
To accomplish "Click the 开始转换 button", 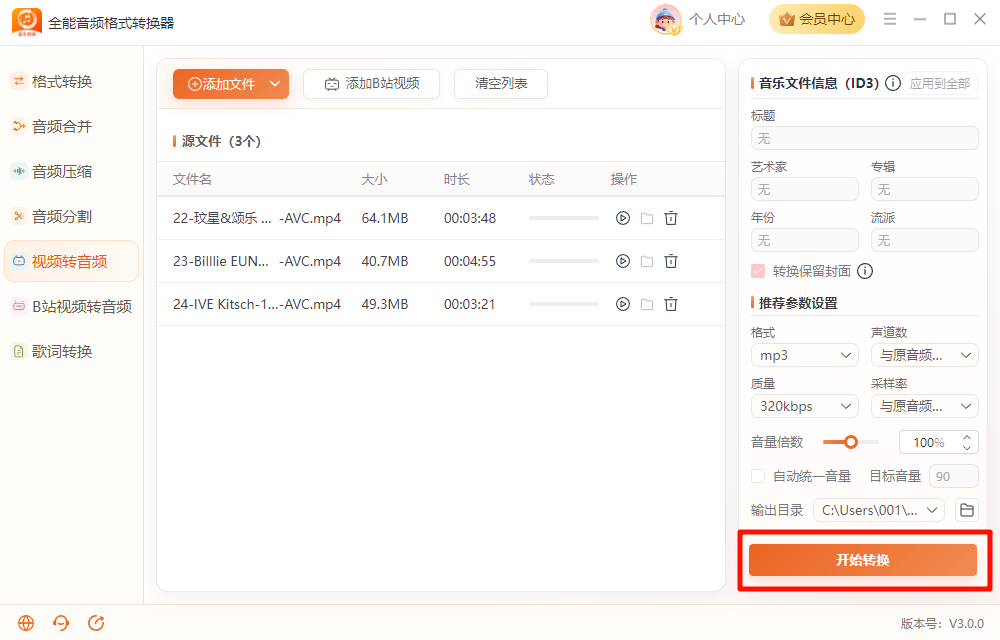I will coord(863,560).
